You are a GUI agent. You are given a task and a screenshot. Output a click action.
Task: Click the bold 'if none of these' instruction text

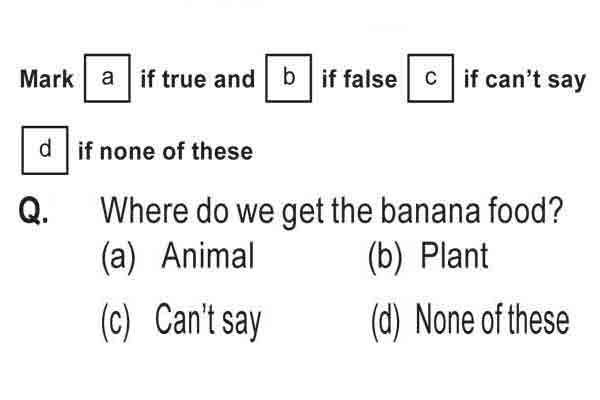coord(165,151)
